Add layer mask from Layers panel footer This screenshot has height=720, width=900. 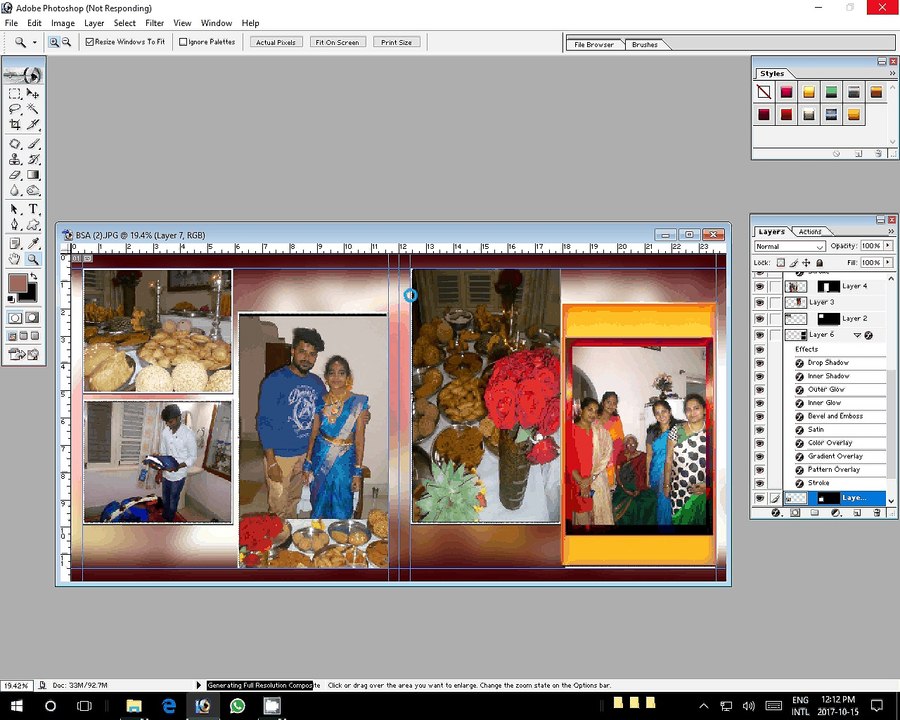(x=795, y=513)
